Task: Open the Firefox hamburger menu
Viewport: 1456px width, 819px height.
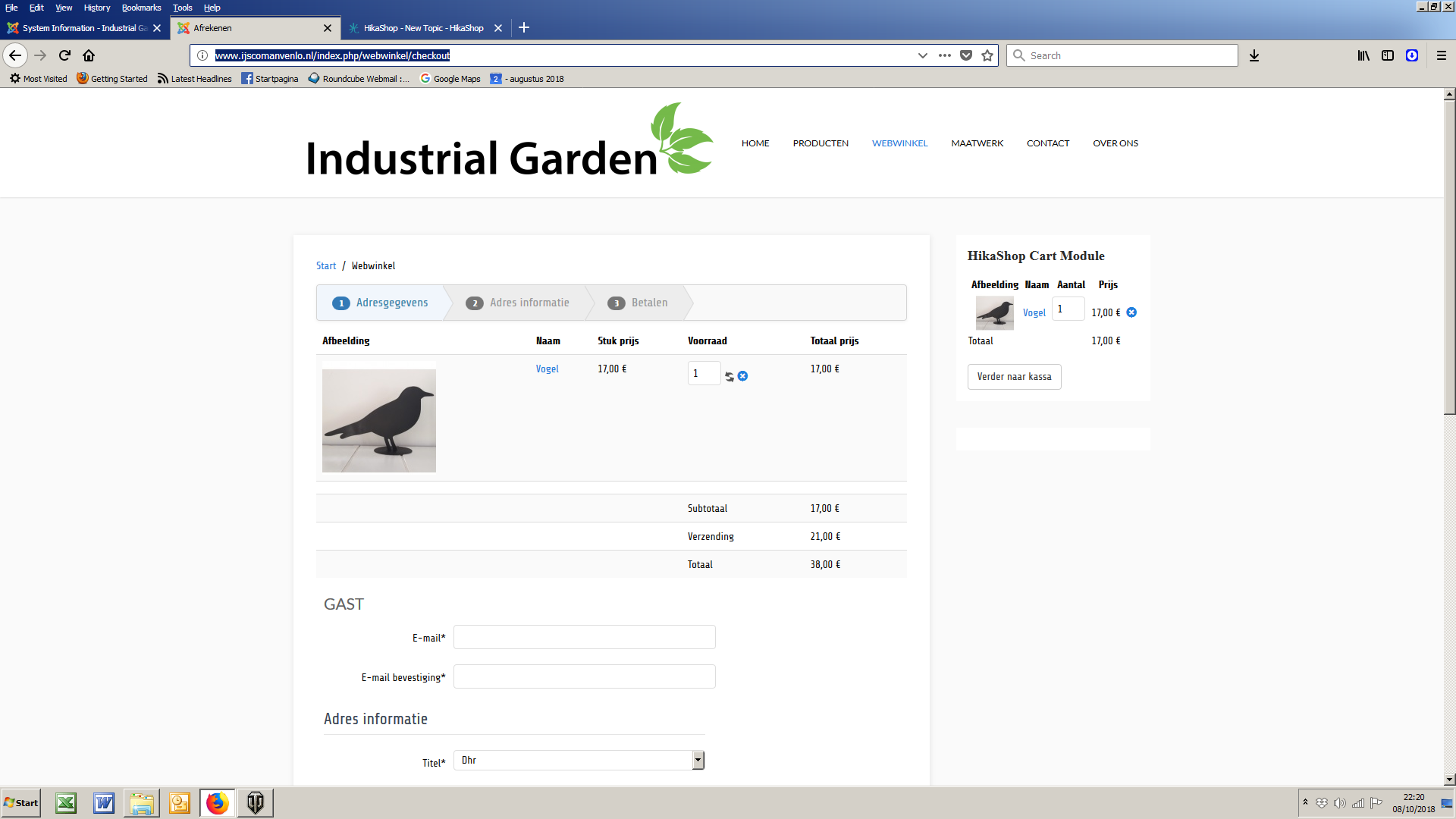Action: 1441,55
